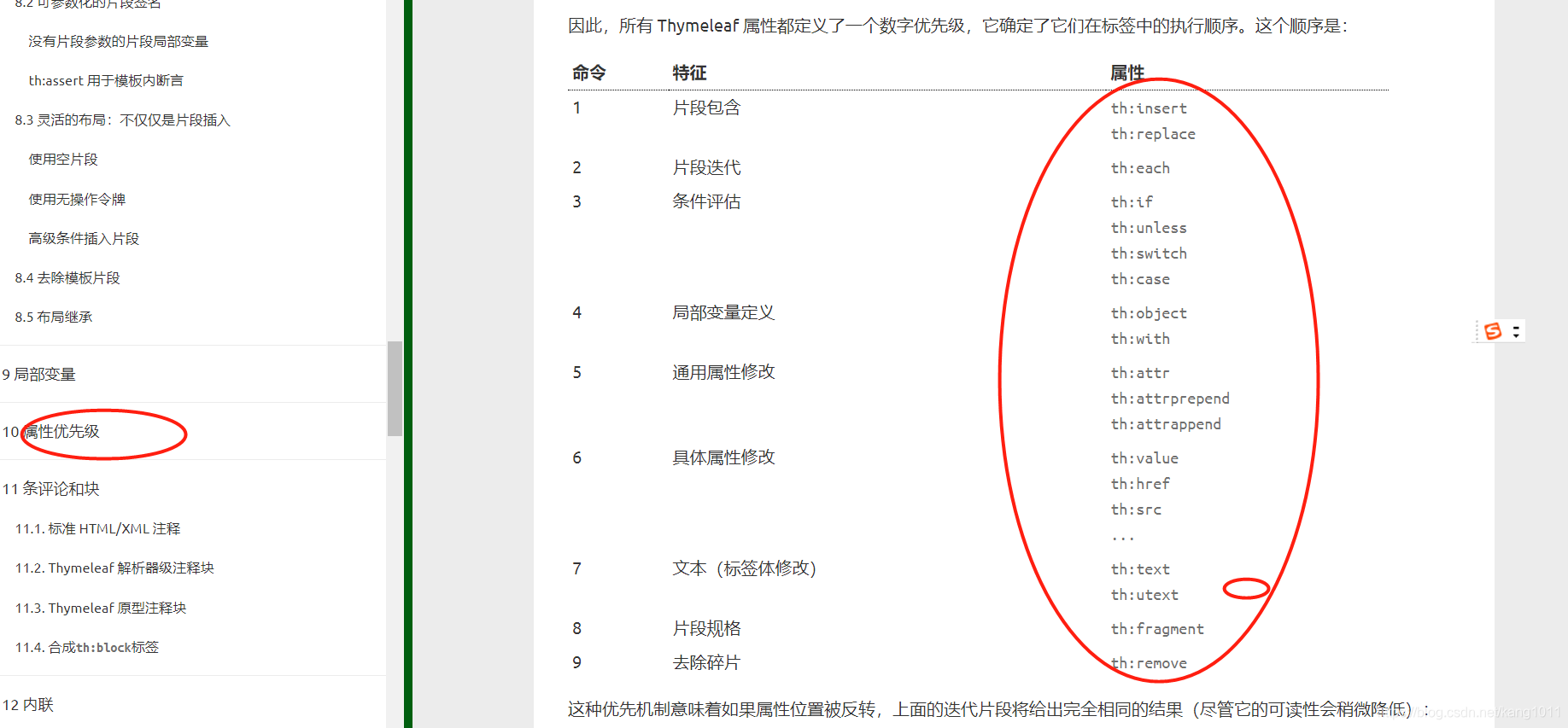The width and height of the screenshot is (1568, 728).
Task: Click th:attr attribute text
Action: (1140, 373)
